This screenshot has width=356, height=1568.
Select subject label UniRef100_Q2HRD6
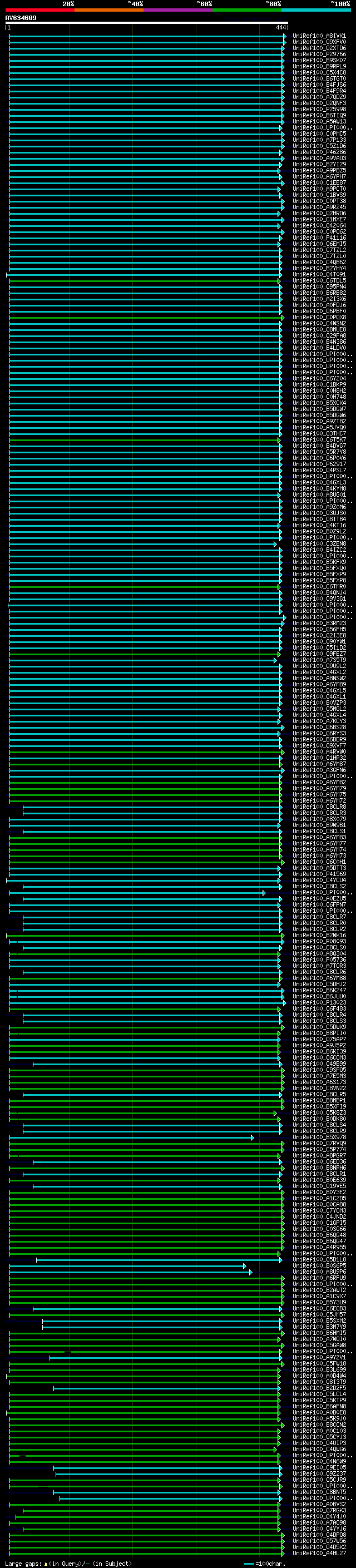pos(319,213)
